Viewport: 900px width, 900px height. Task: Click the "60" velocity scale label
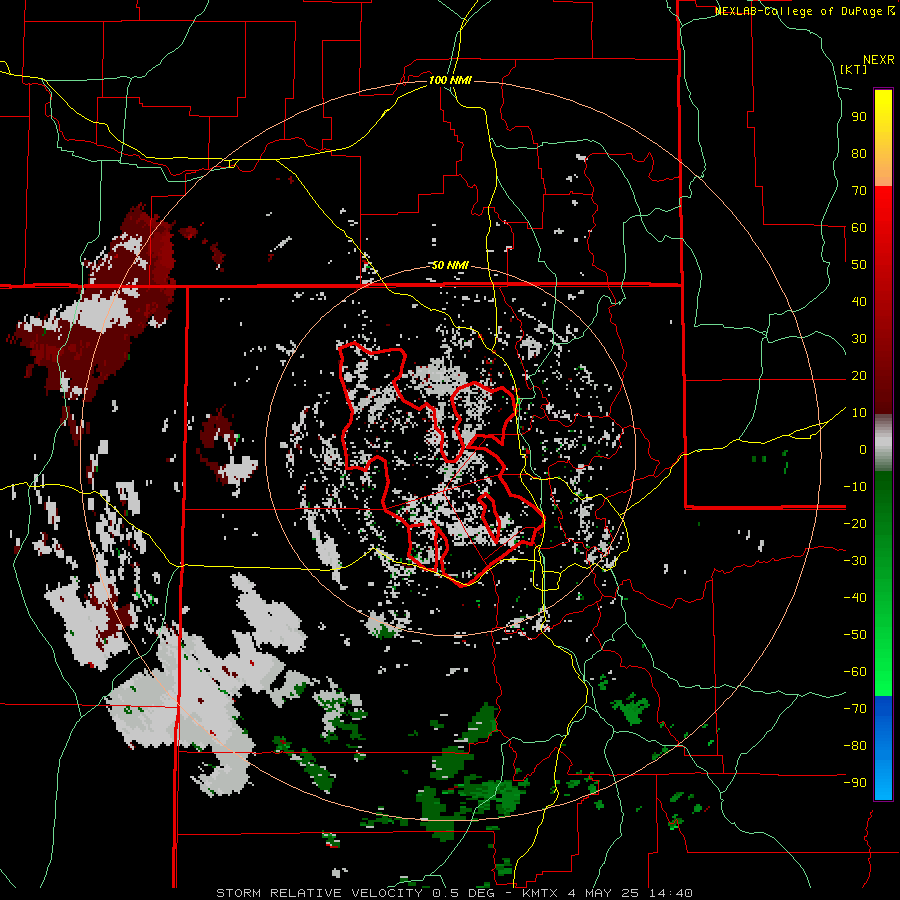click(x=859, y=228)
